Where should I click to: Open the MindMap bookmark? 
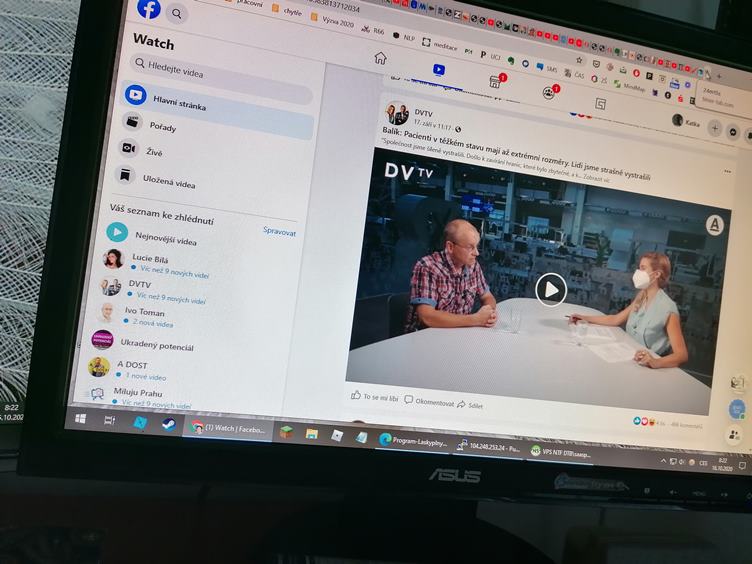[x=629, y=86]
